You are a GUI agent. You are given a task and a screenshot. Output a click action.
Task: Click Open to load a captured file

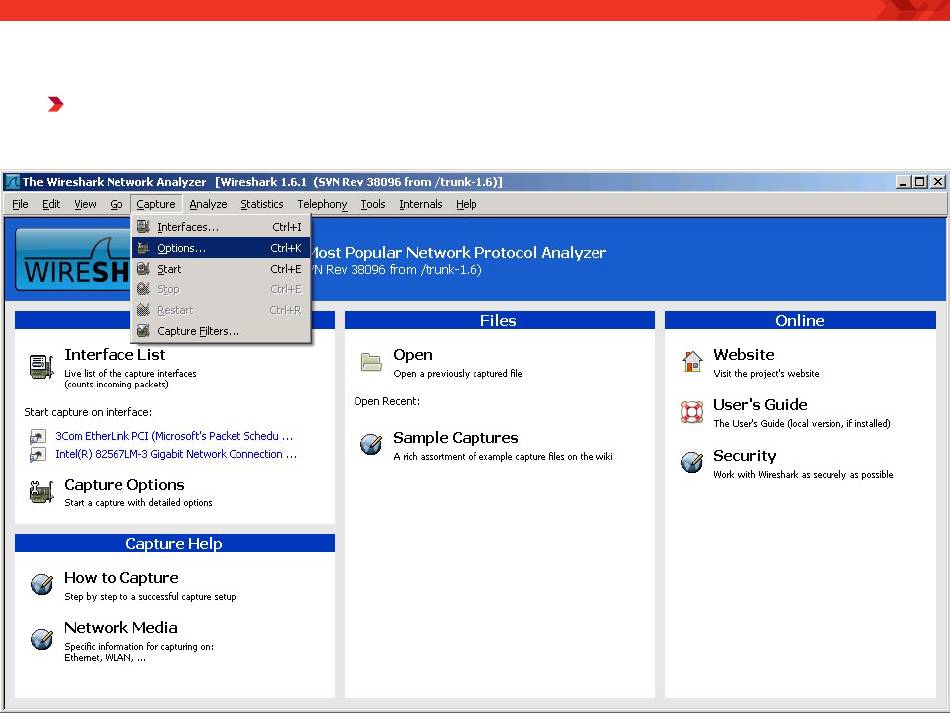(413, 354)
